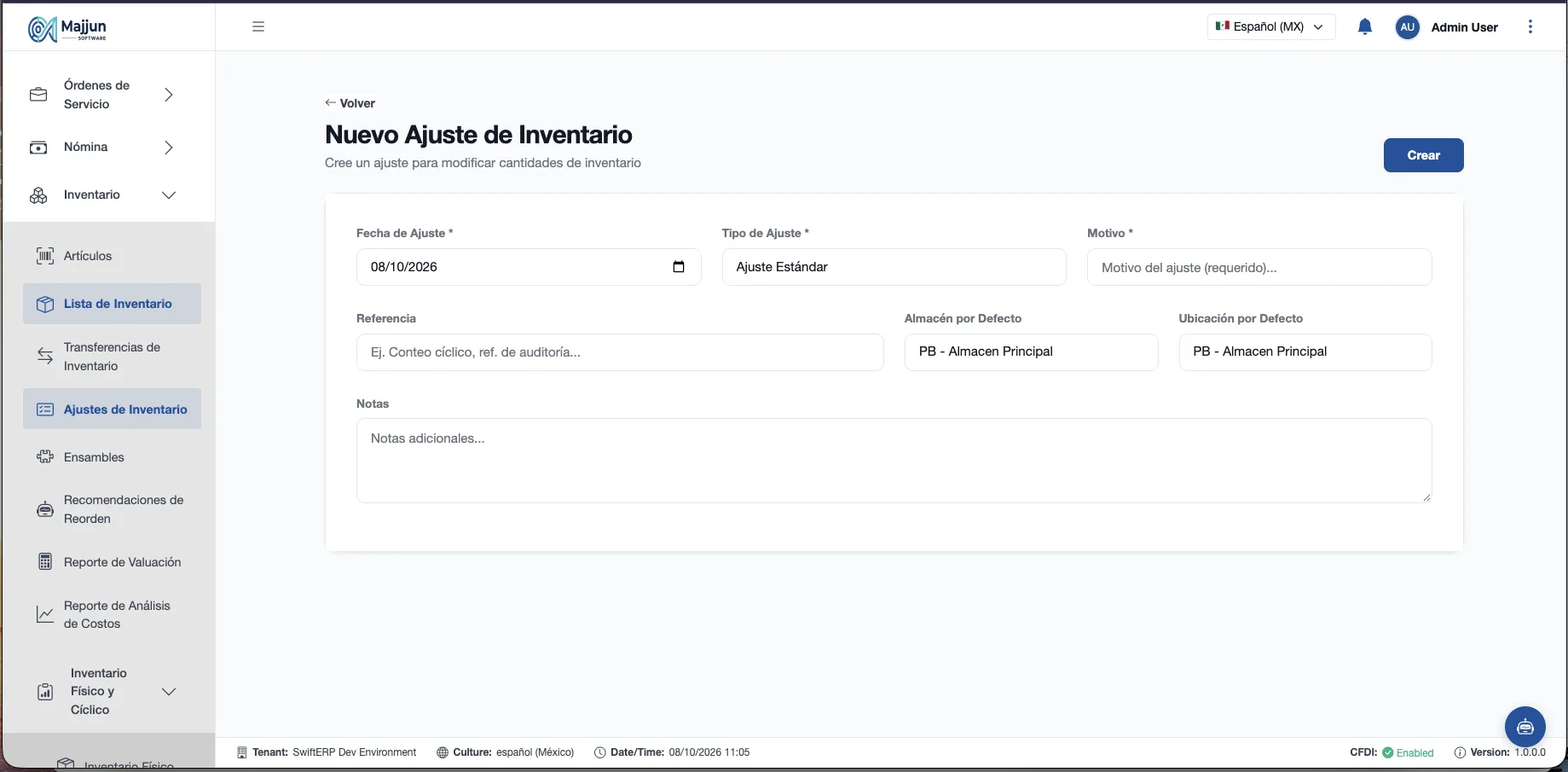This screenshot has width=1568, height=772.
Task: Click the Volver back link
Action: pyautogui.click(x=350, y=103)
